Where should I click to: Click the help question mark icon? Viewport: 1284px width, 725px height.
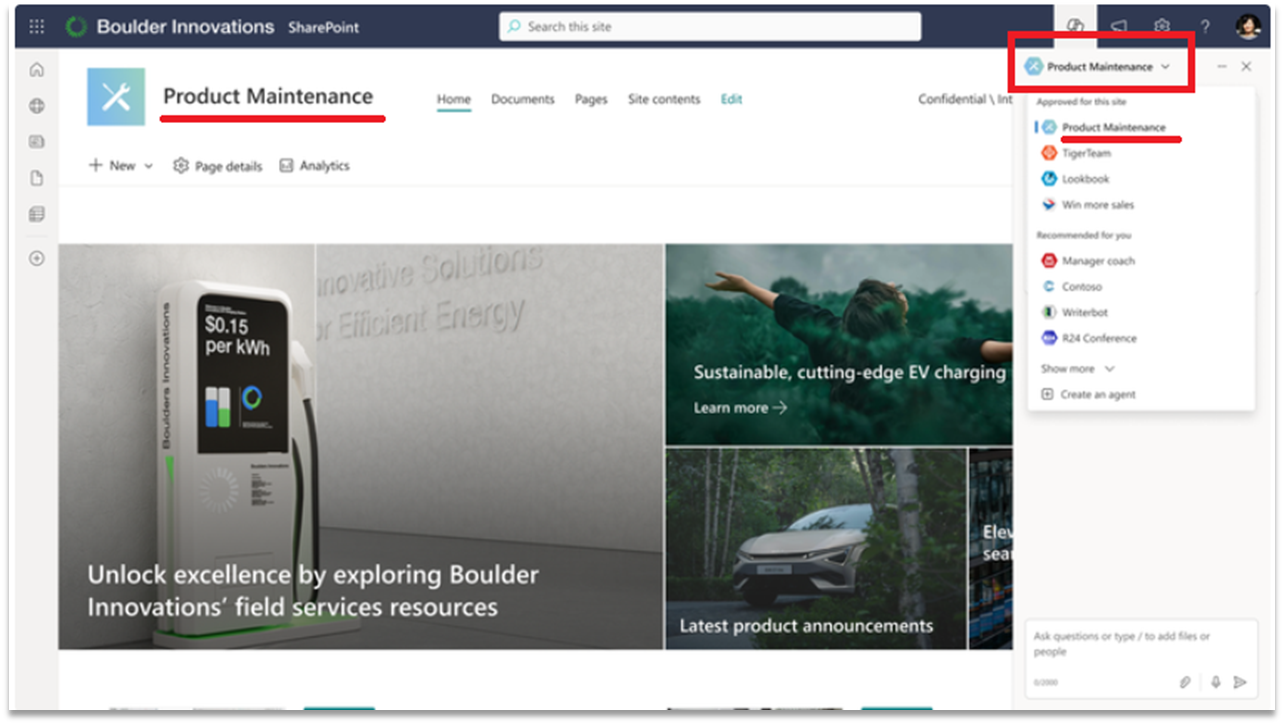[x=1205, y=27]
